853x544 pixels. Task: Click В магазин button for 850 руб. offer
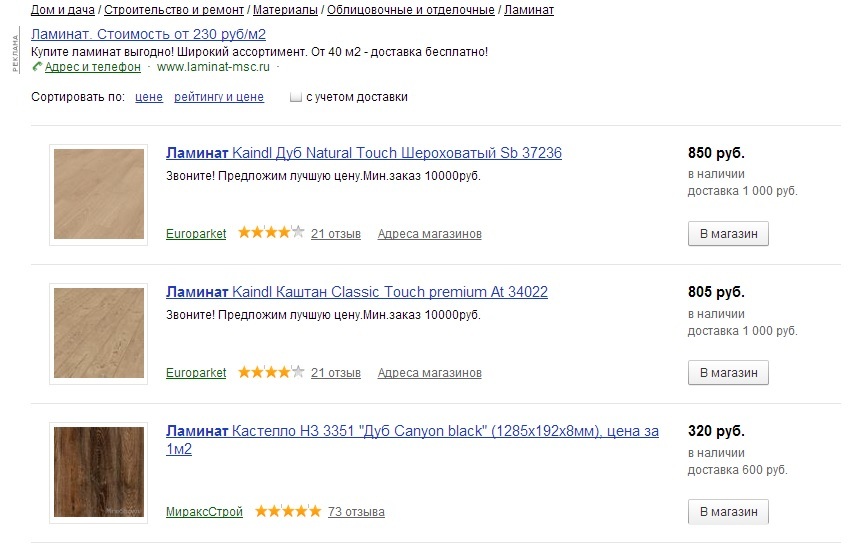(728, 233)
